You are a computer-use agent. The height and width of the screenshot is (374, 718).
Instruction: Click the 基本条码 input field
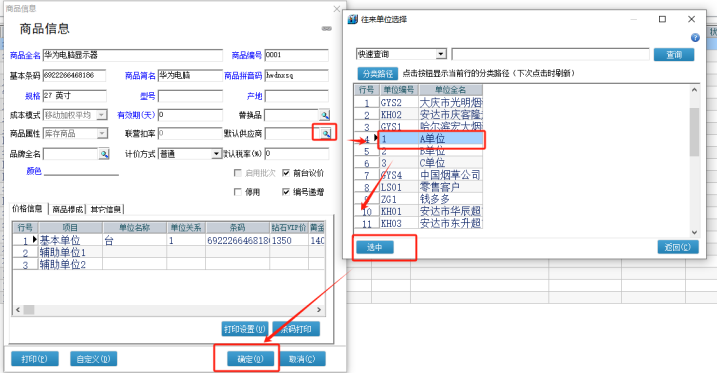74,76
